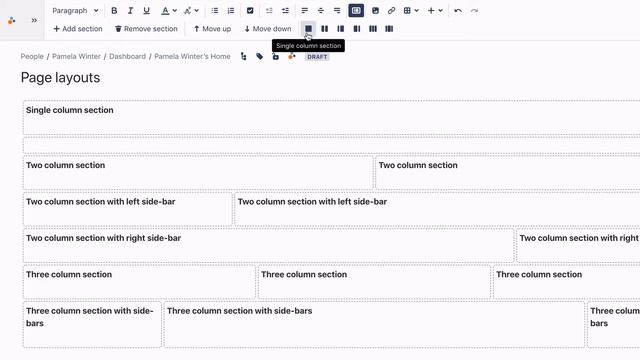
Task: Click the outdent icon
Action: tap(269, 11)
